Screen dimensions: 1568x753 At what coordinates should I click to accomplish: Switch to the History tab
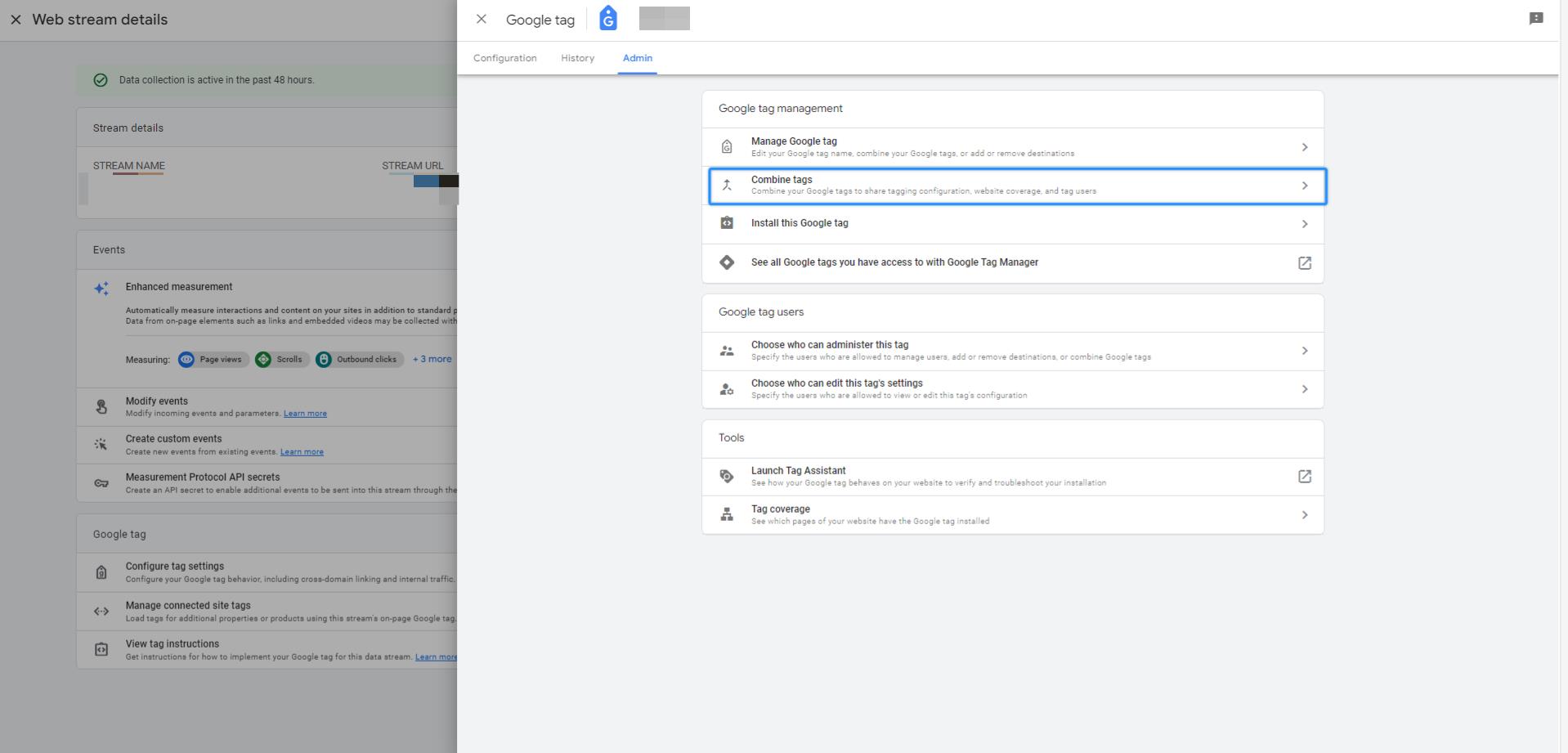pyautogui.click(x=577, y=58)
